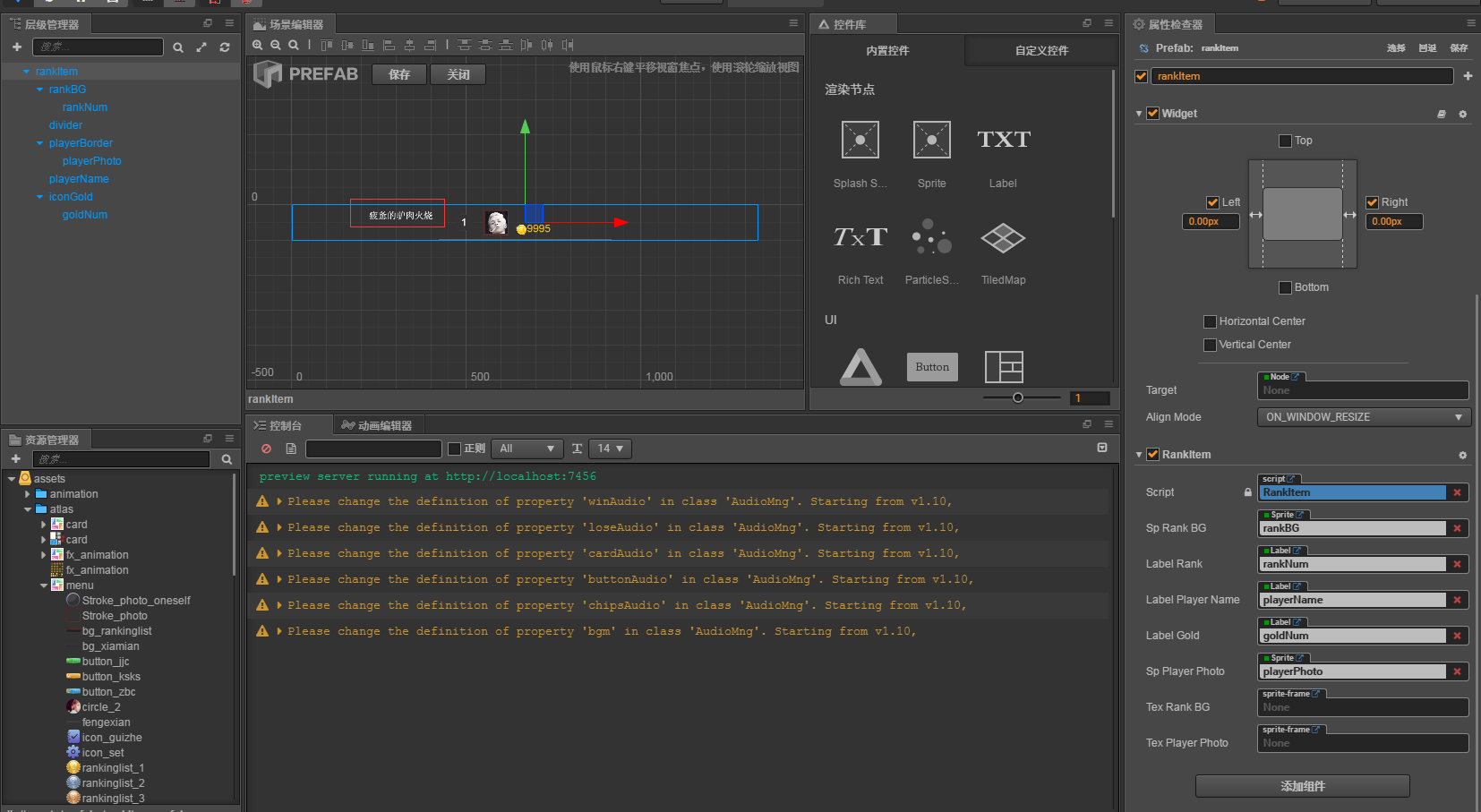Reset scene zoom with third magnifier

[294, 45]
